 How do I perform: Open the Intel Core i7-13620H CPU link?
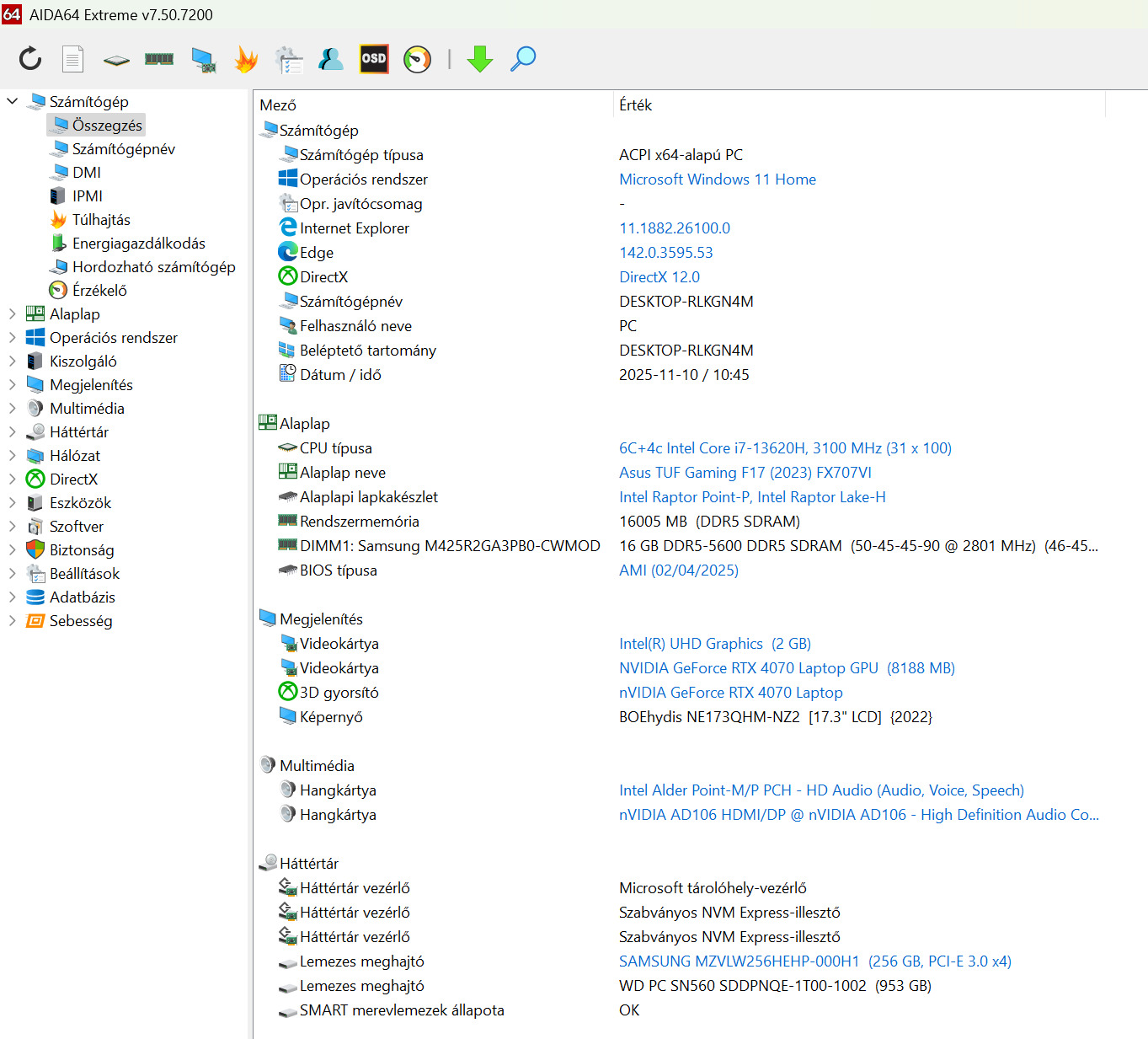[x=785, y=447]
